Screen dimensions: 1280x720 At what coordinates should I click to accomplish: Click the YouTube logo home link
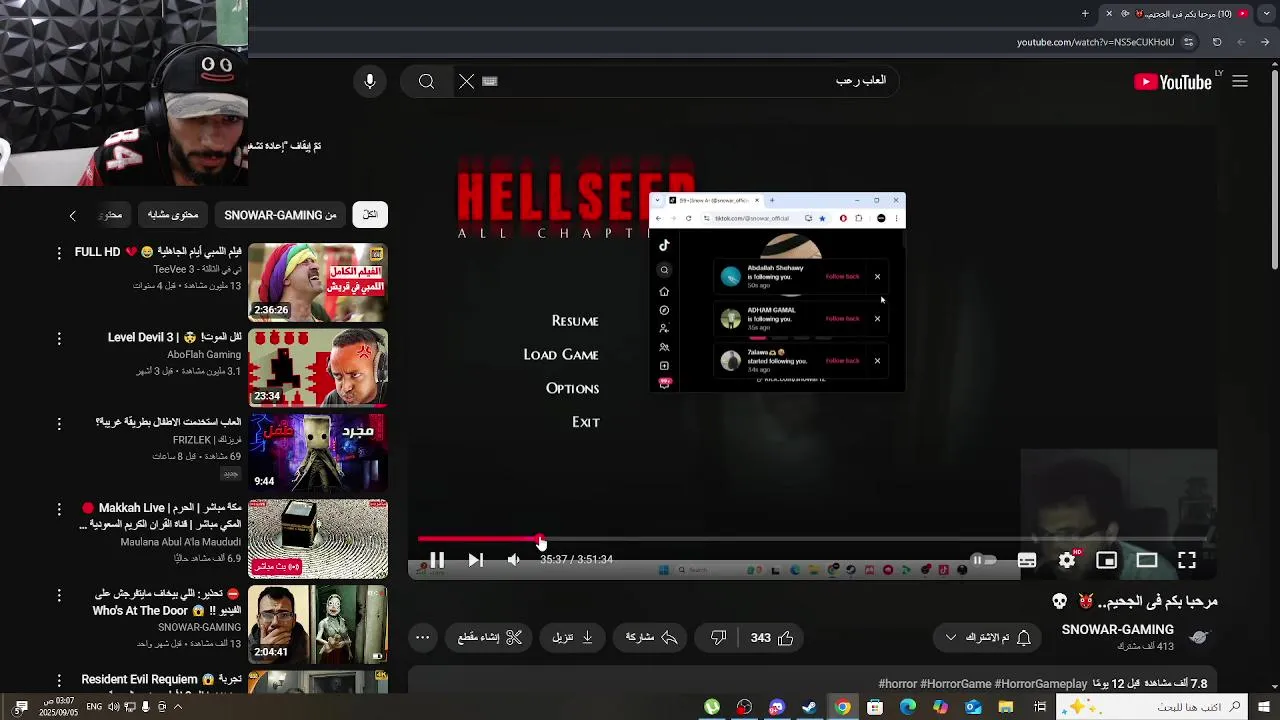(x=1173, y=82)
